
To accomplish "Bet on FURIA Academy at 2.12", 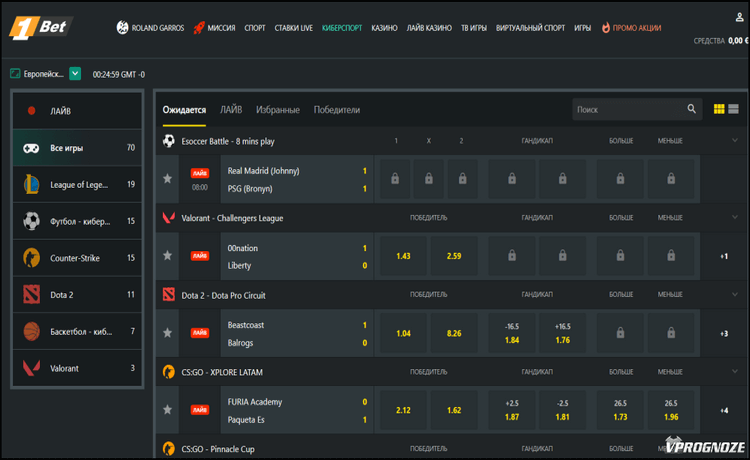I will tap(403, 410).
